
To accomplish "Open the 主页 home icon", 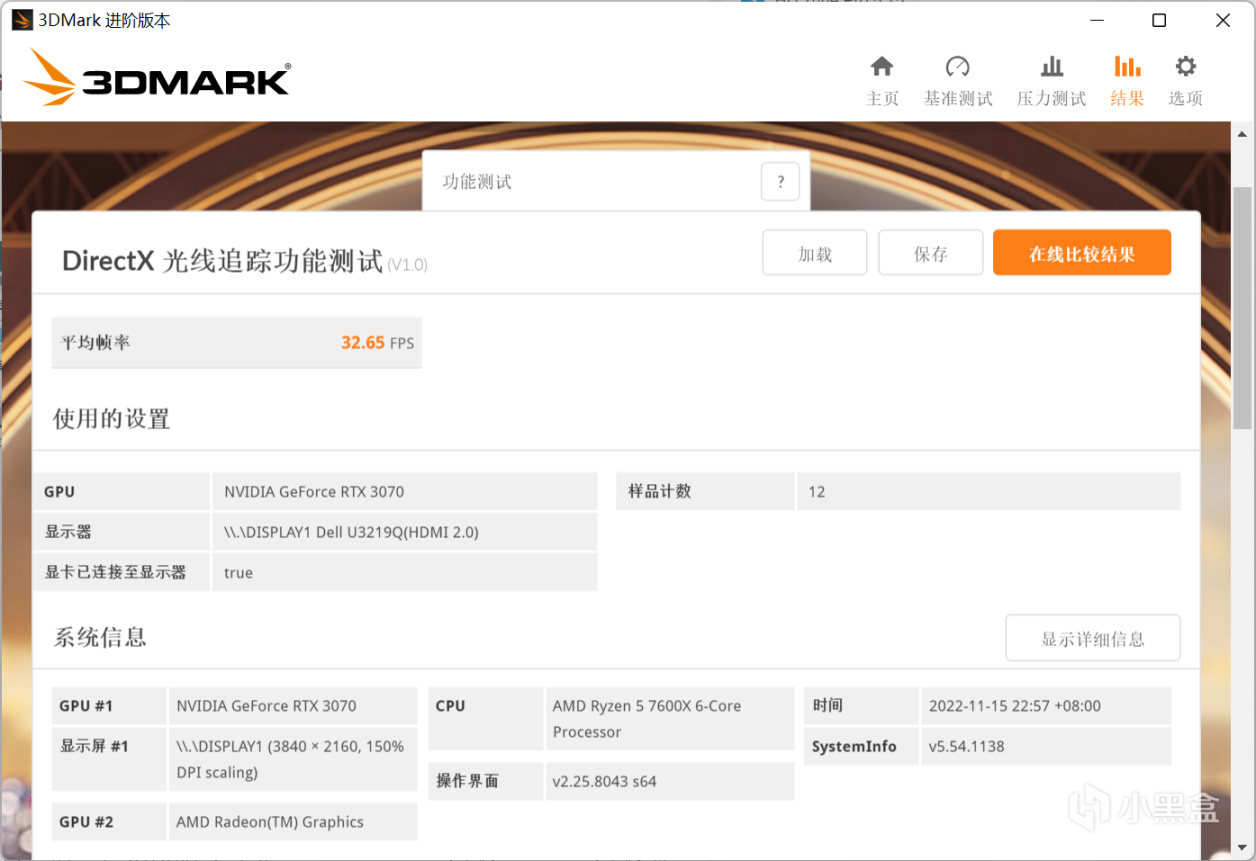I will click(882, 67).
